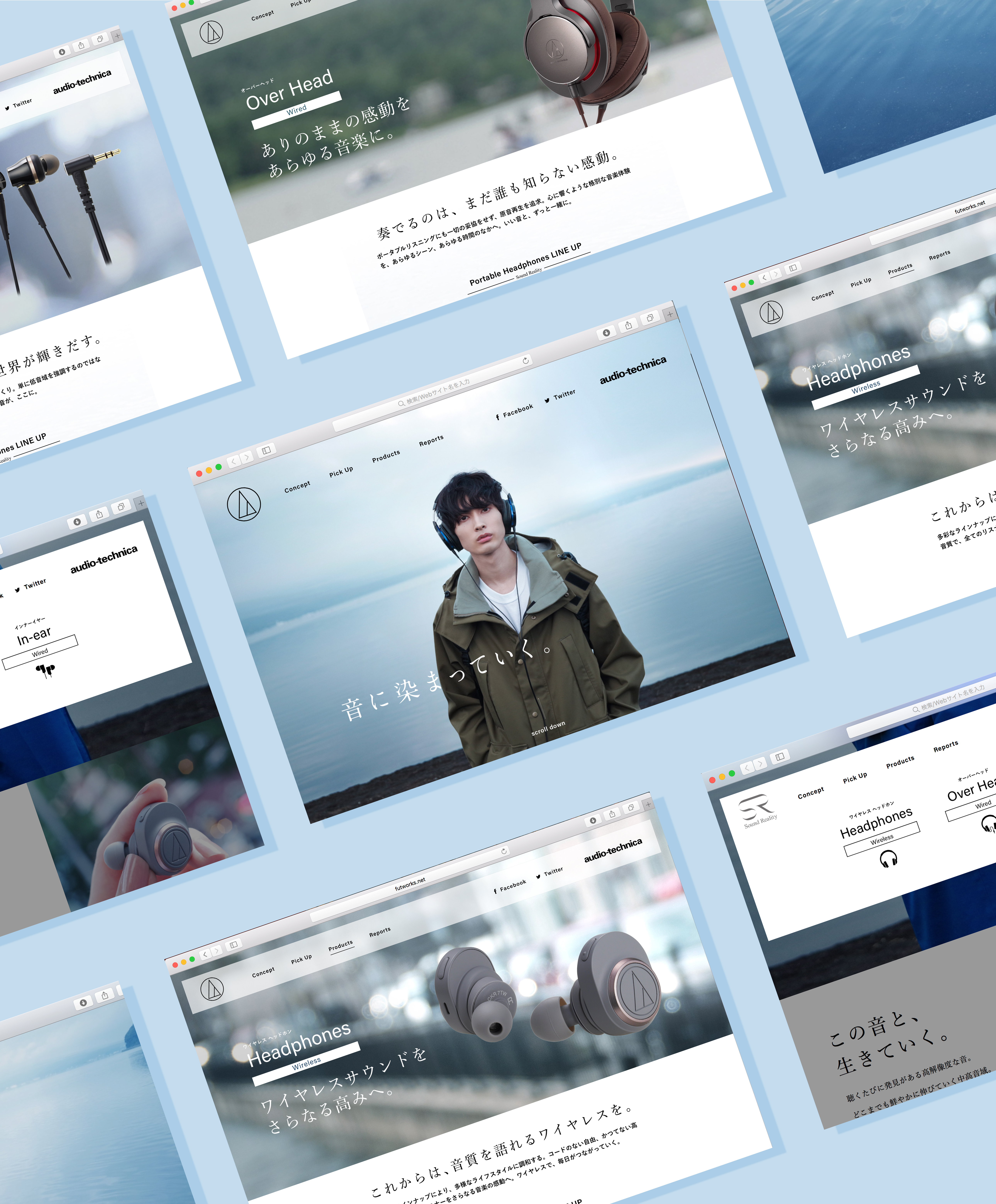This screenshot has height=1204, width=996.
Task: Toggle sidebar icon in the gray earbuds window
Action: (233, 944)
